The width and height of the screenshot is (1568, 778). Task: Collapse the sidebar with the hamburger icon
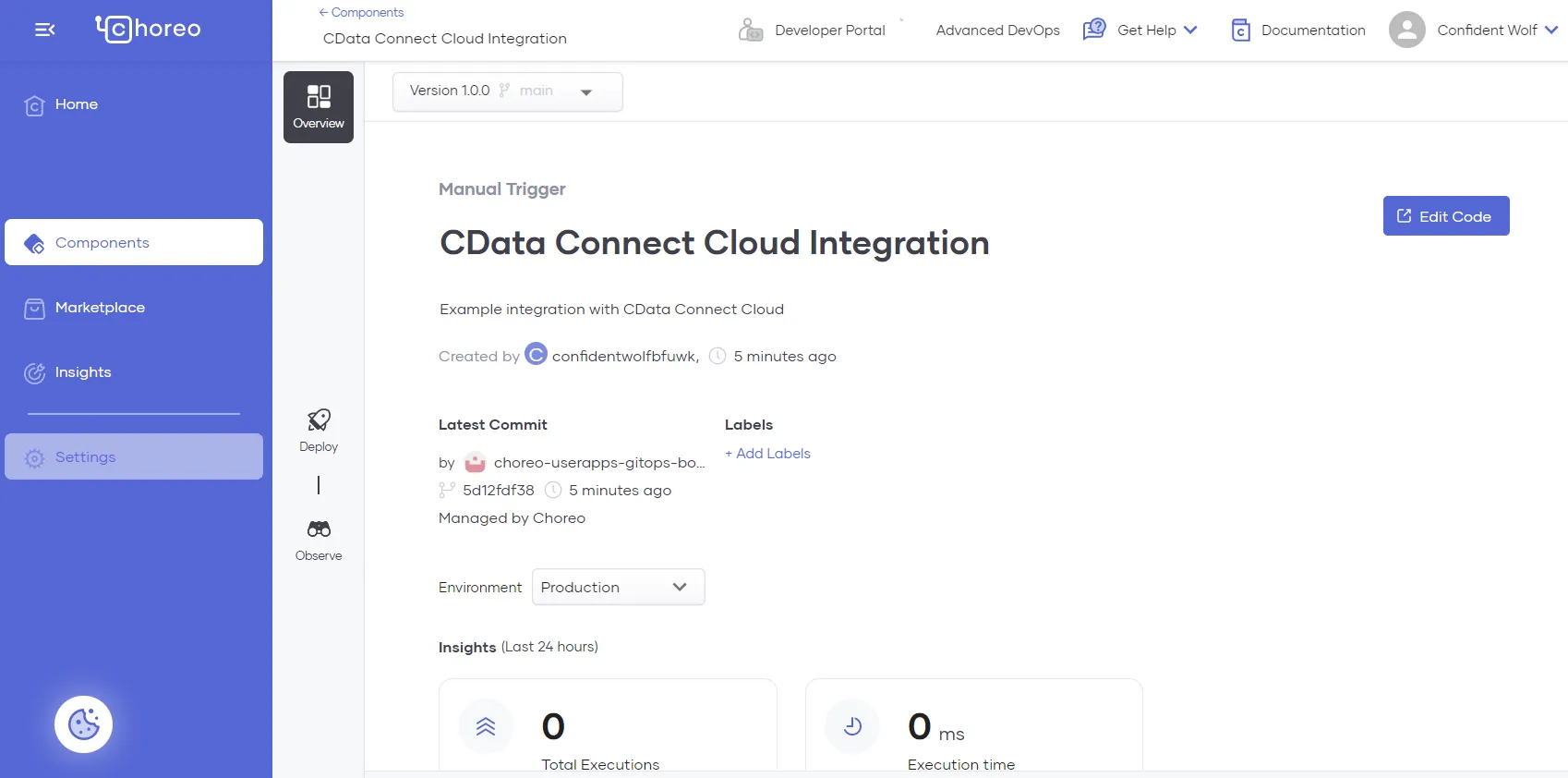[44, 30]
